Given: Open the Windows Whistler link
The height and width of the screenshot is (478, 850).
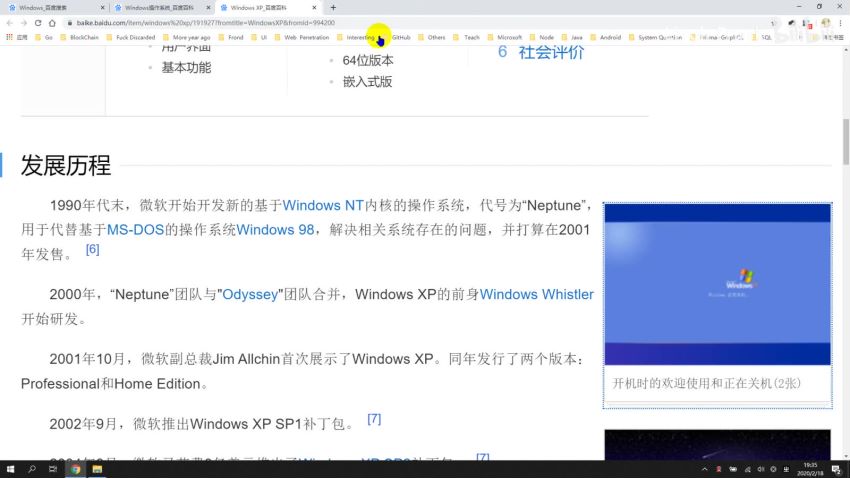Looking at the screenshot, I should click(537, 294).
